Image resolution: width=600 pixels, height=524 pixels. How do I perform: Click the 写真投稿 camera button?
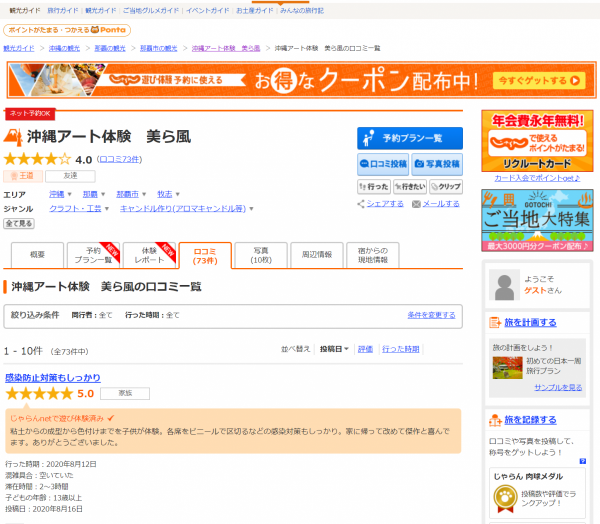pos(437,164)
